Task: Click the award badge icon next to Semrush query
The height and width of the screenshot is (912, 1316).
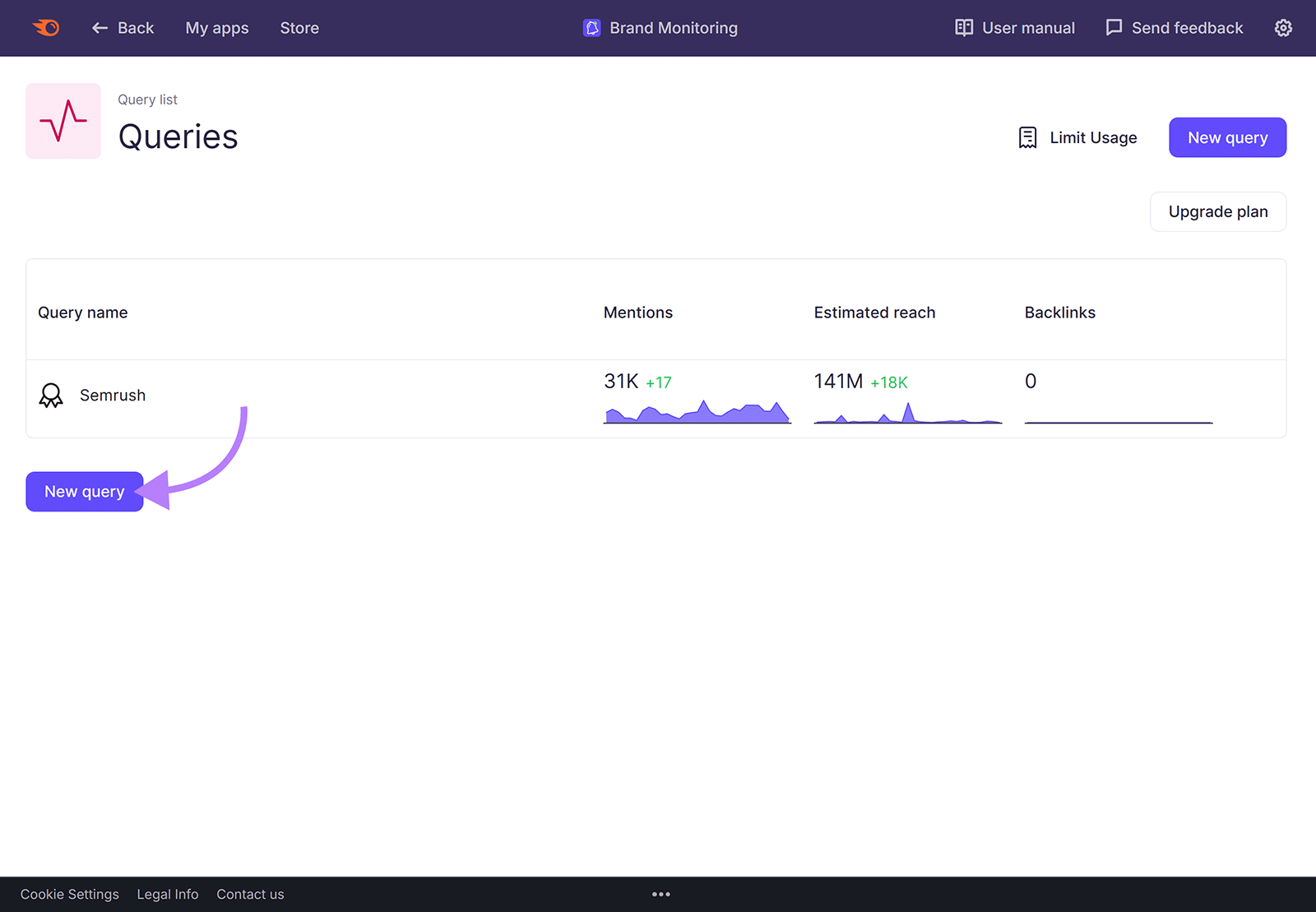Action: click(x=51, y=396)
